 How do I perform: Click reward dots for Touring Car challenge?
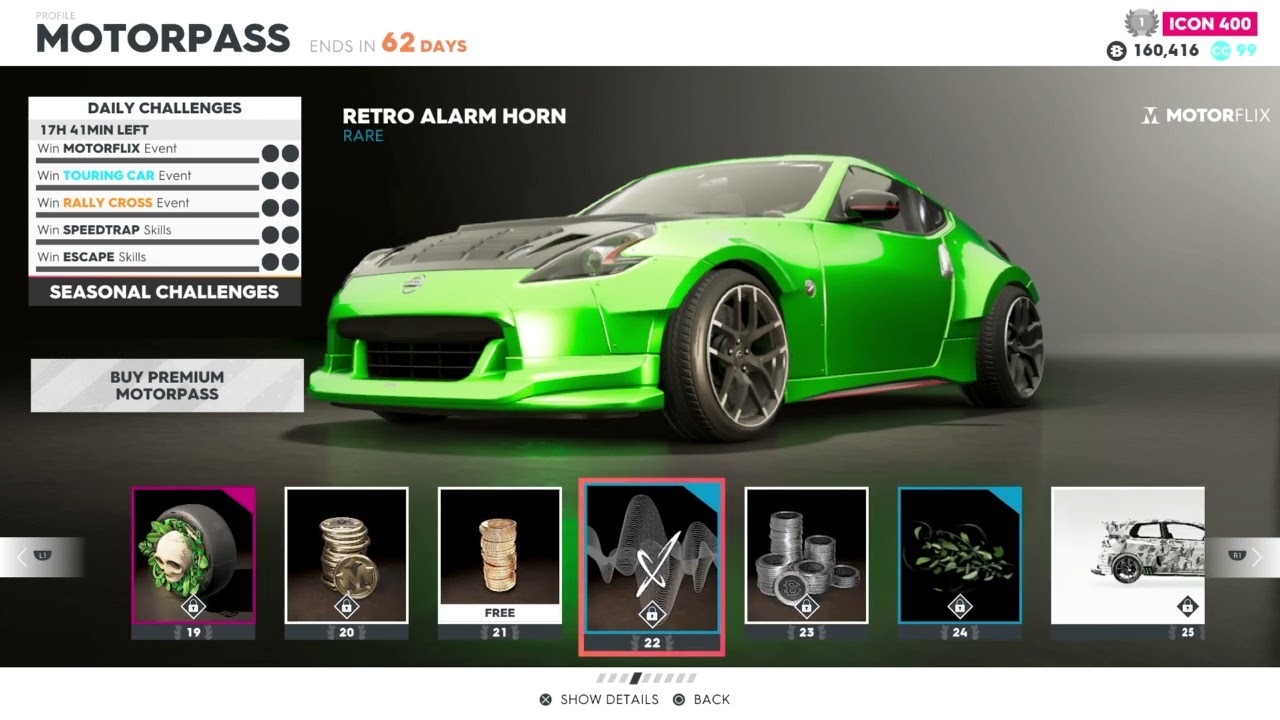pos(280,181)
